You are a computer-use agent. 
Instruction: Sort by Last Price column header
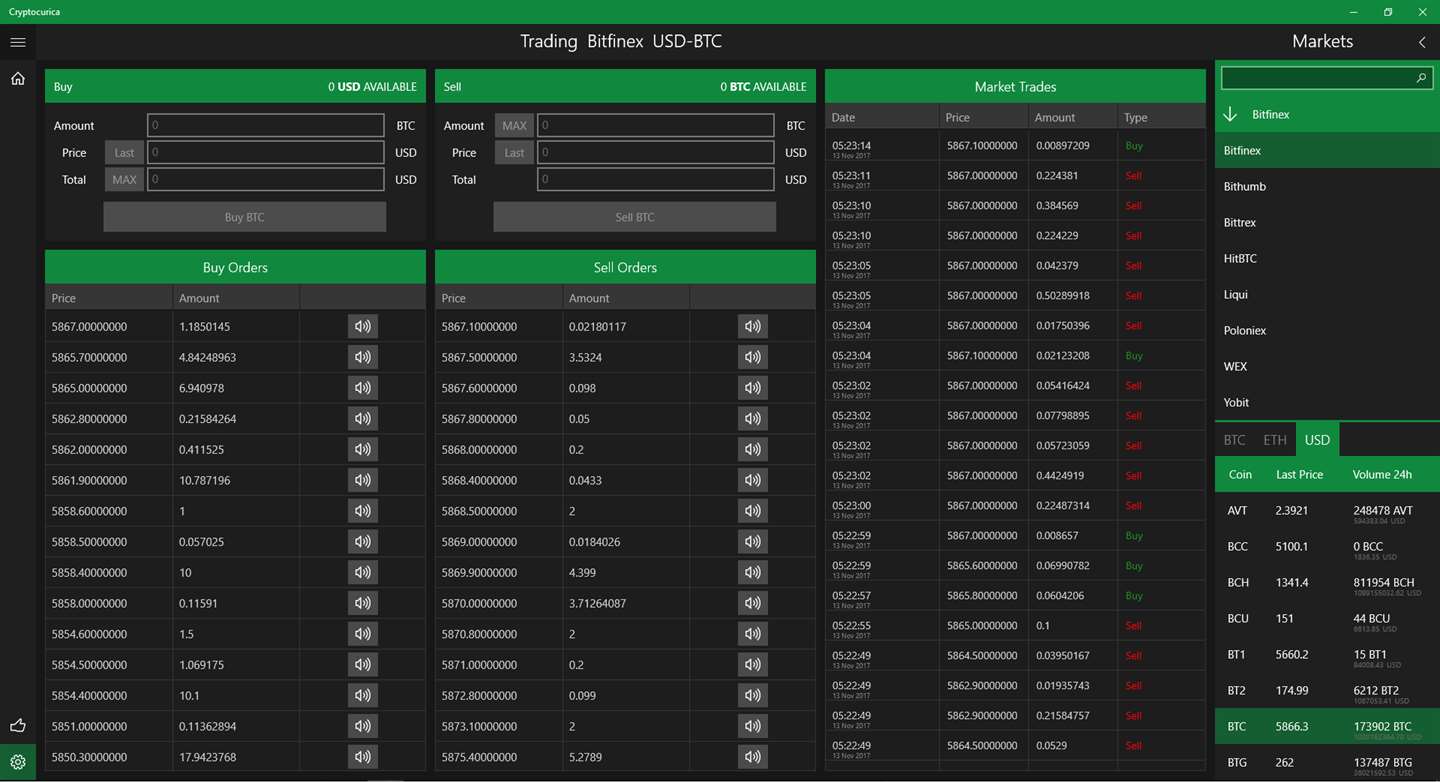[x=1299, y=474]
